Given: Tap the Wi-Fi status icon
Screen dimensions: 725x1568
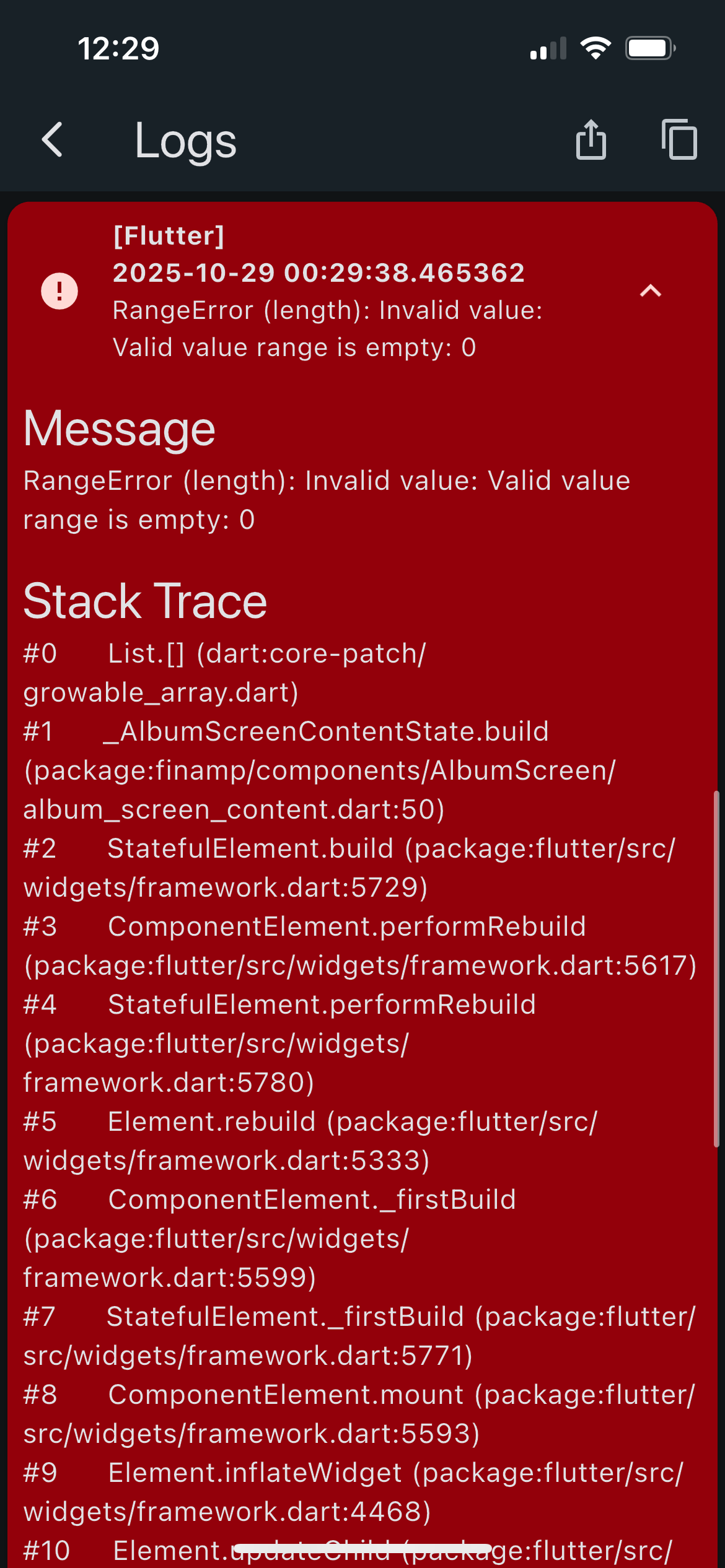Looking at the screenshot, I should coord(595,48).
